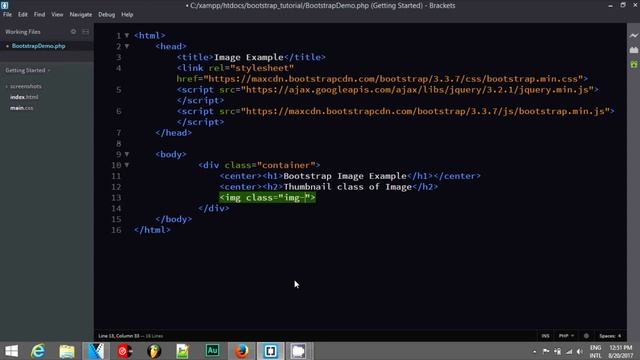Open the Extension Manager brick icon
This screenshot has width=640, height=360.
pyautogui.click(x=633, y=50)
